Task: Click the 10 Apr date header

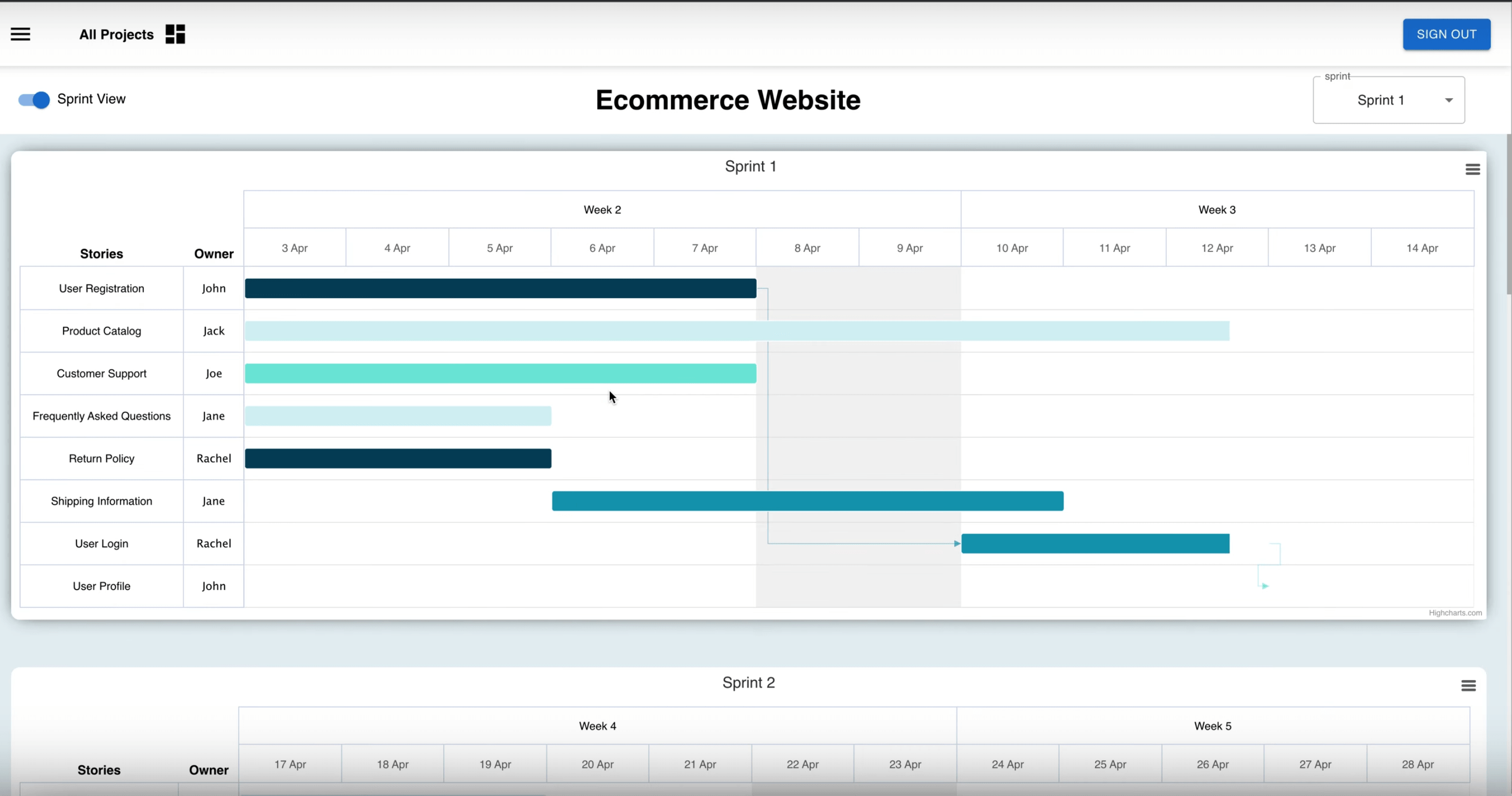Action: (x=1012, y=248)
